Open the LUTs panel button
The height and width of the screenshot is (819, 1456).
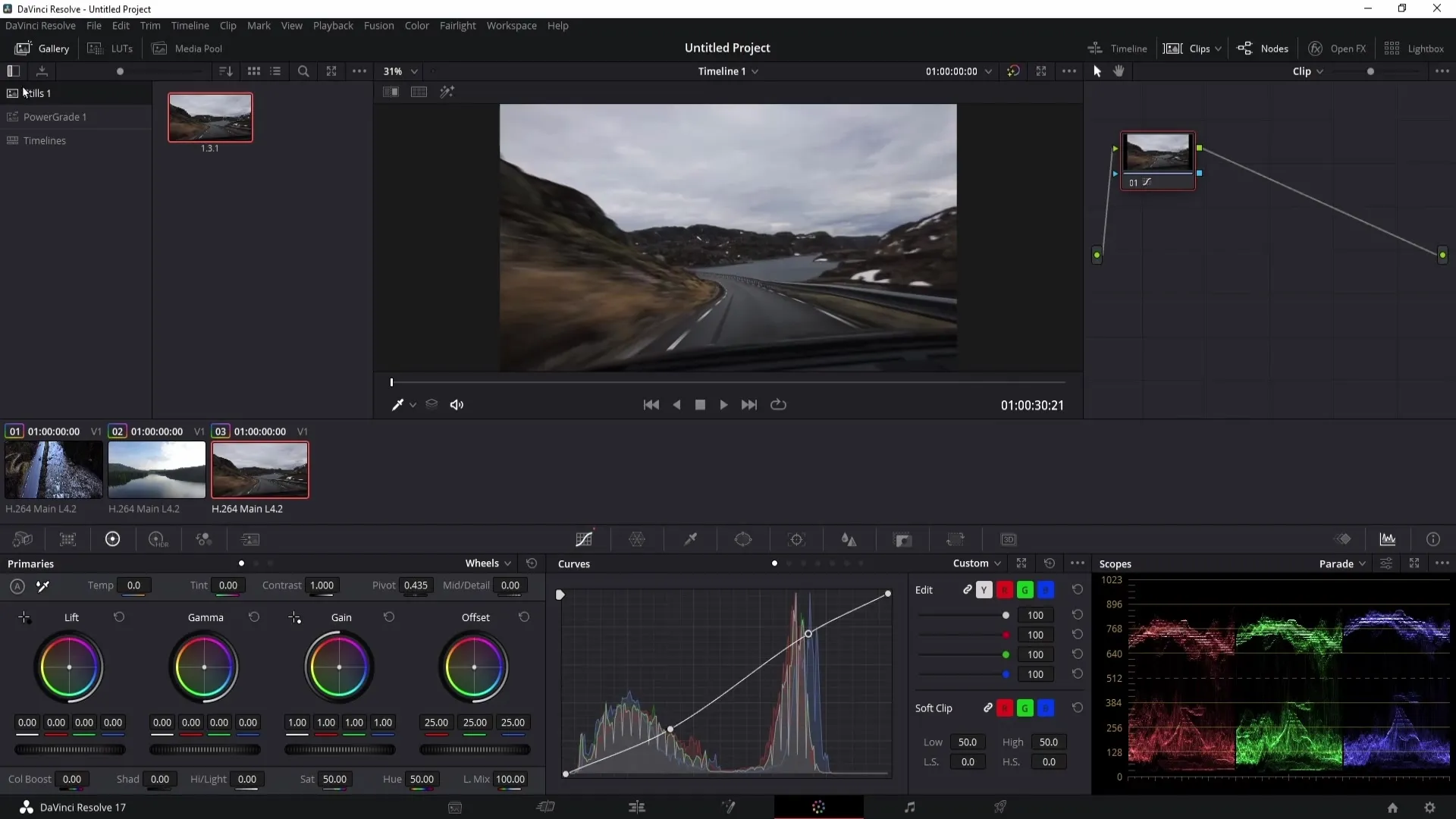click(x=110, y=49)
